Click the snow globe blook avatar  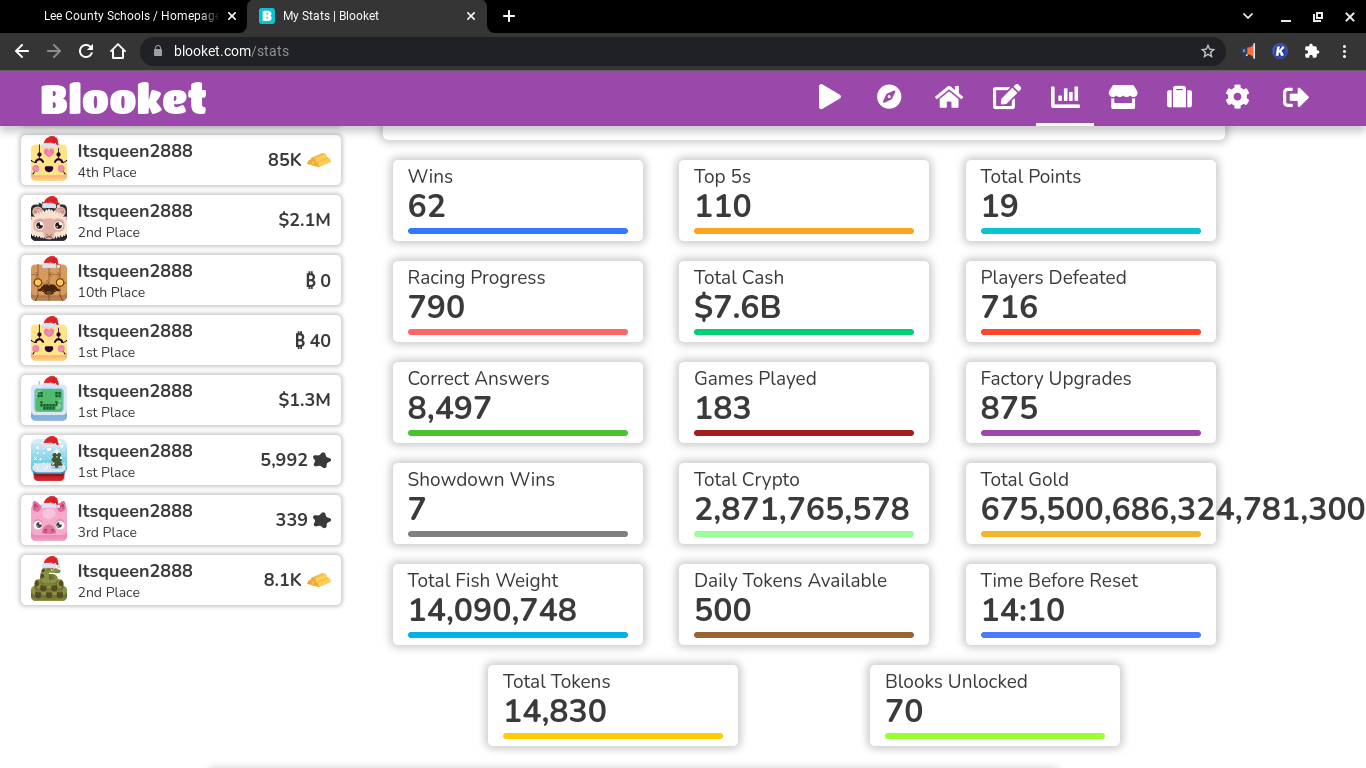tap(49, 459)
